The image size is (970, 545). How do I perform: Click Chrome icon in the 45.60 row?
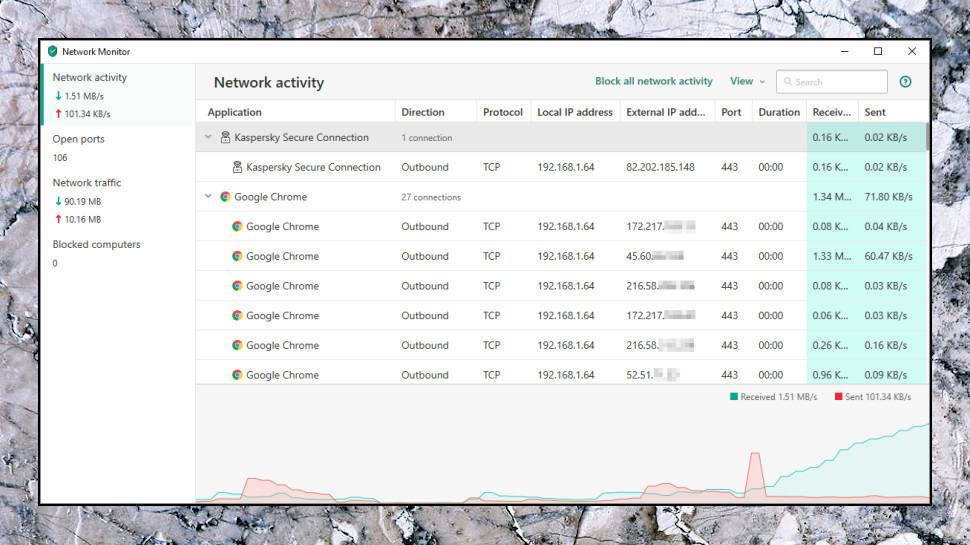pyautogui.click(x=237, y=256)
